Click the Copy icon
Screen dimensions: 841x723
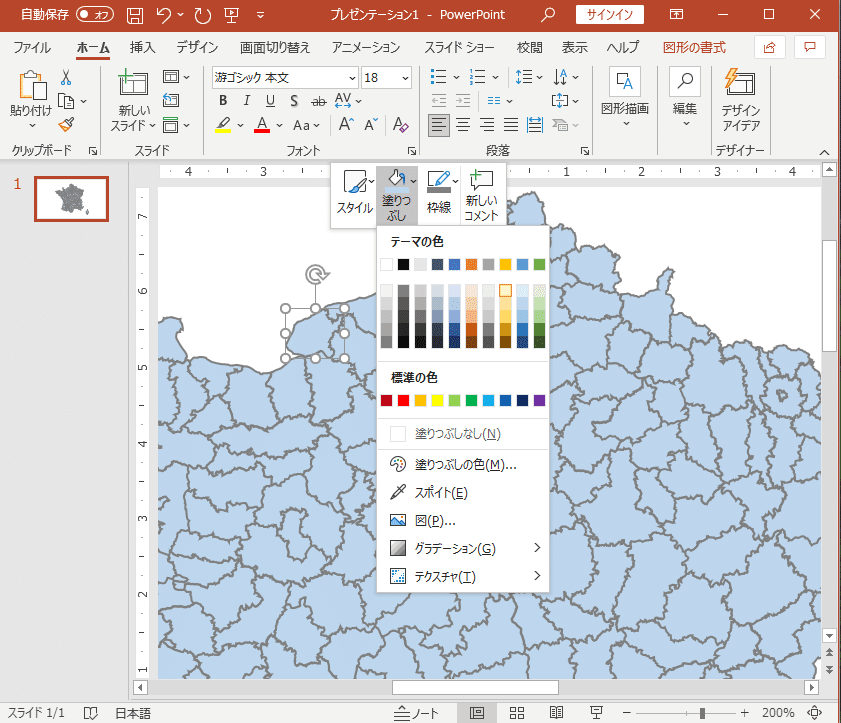(x=65, y=101)
